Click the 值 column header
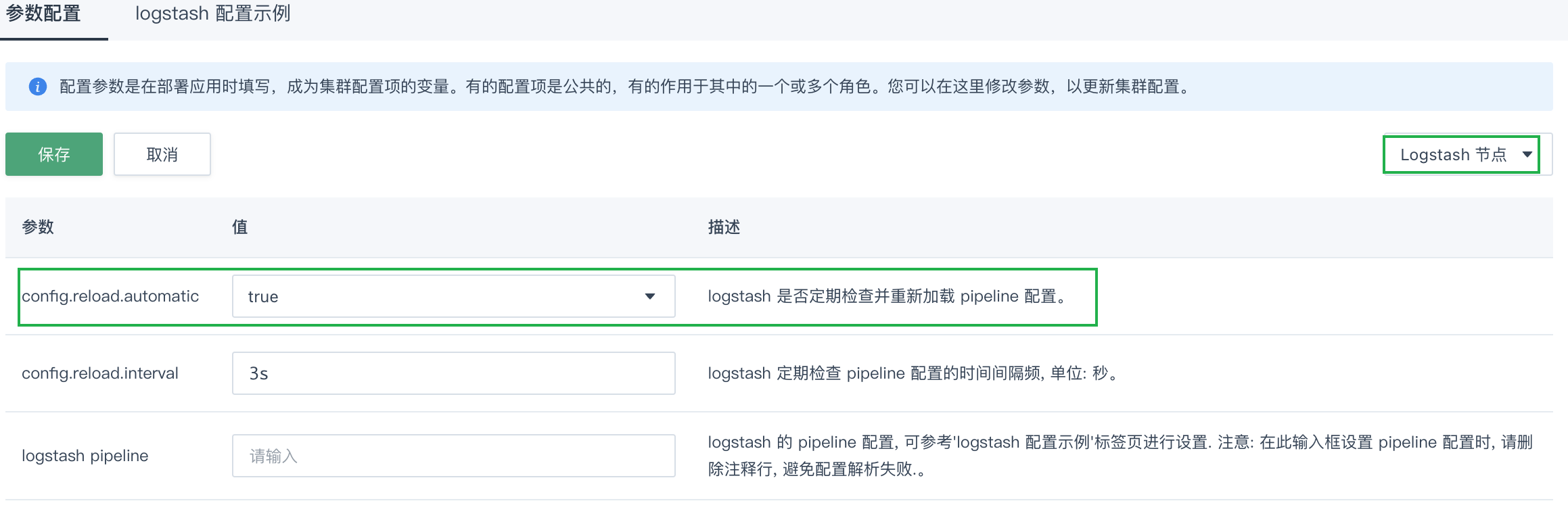1568x522 pixels. (x=239, y=227)
